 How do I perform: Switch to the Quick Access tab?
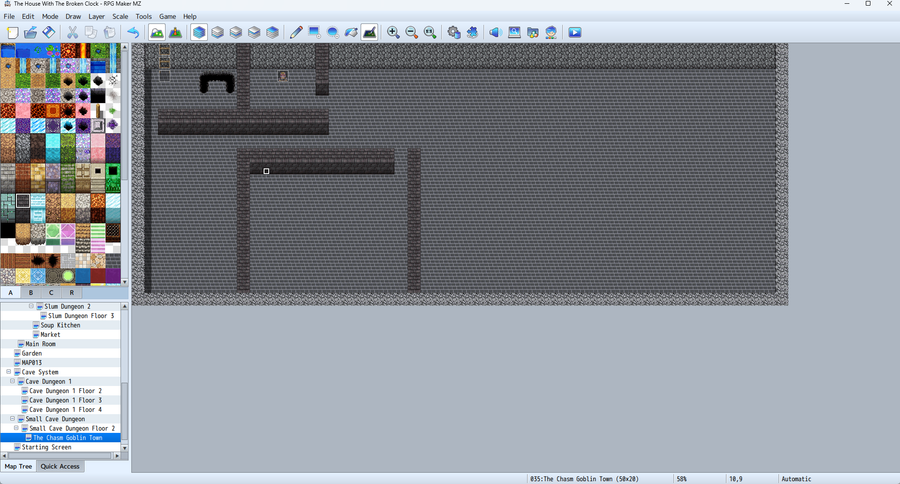click(60, 466)
